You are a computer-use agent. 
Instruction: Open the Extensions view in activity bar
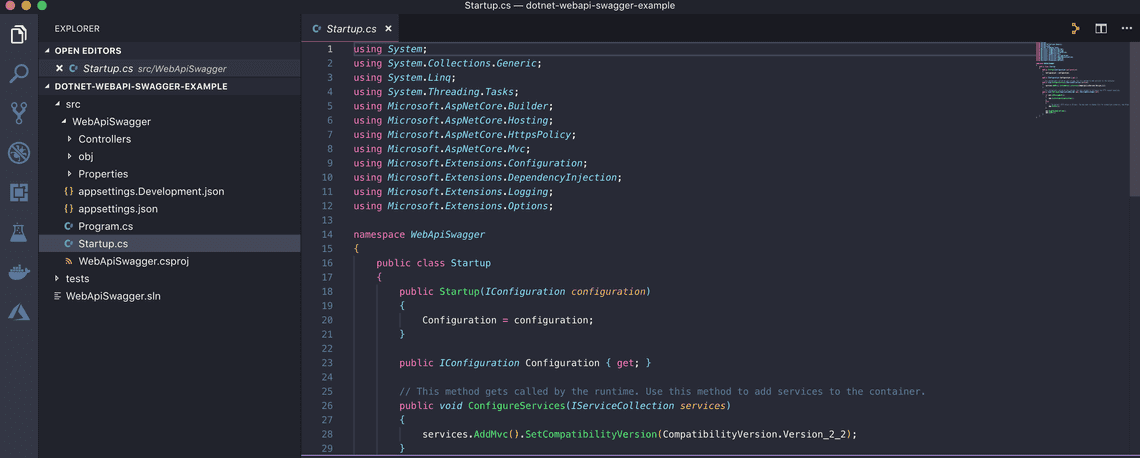[19, 192]
